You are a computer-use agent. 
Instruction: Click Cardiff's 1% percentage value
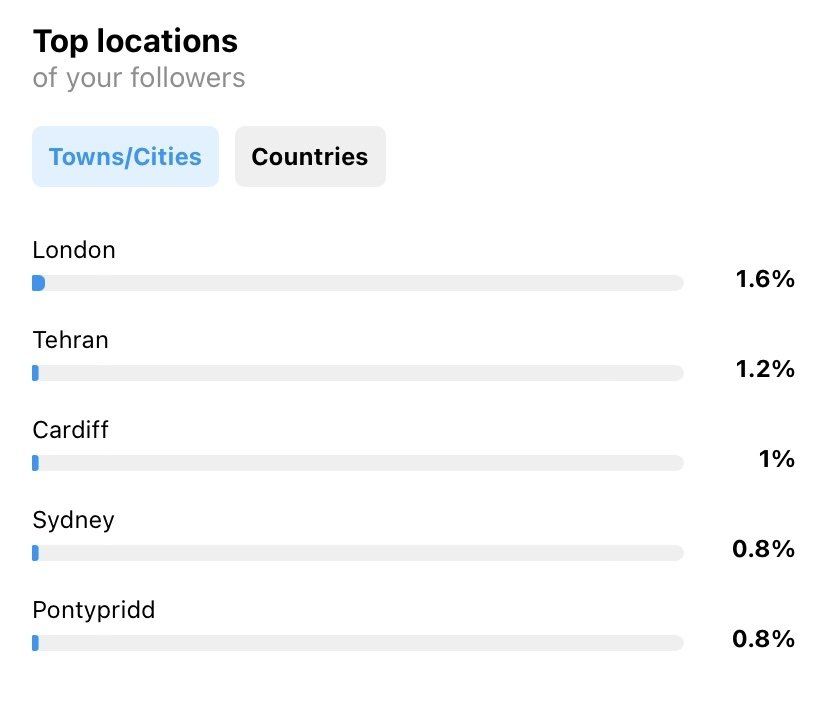coord(776,459)
